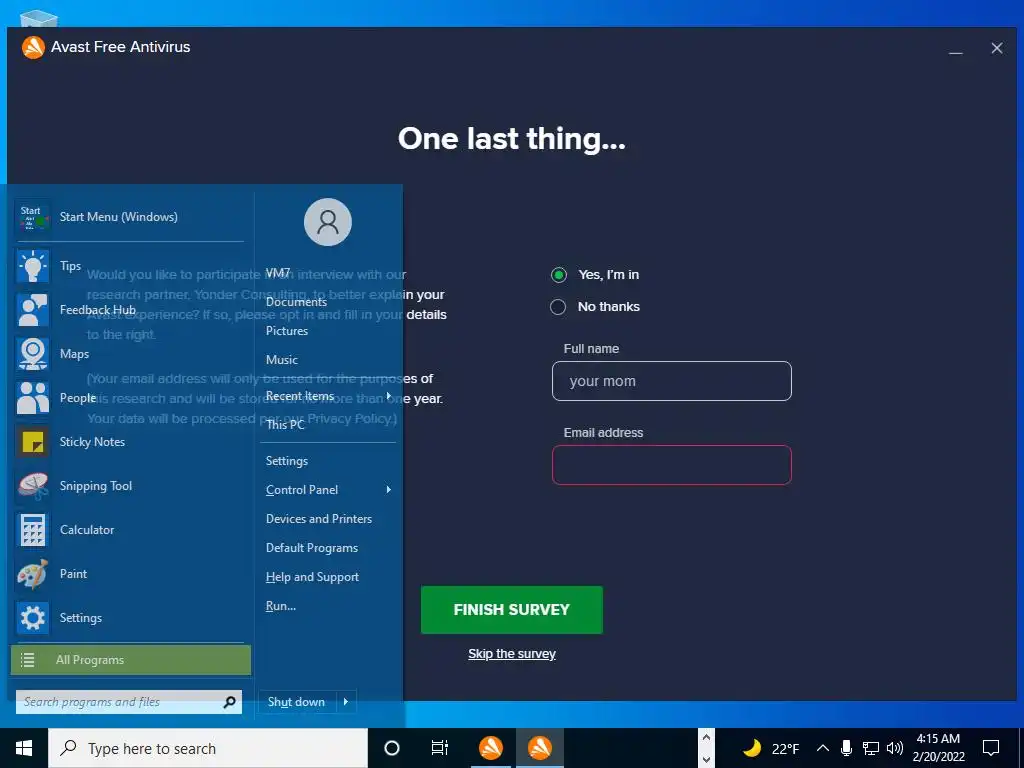The width and height of the screenshot is (1024, 768).
Task: Select "Yes, I'm in" radio option
Action: coord(558,275)
